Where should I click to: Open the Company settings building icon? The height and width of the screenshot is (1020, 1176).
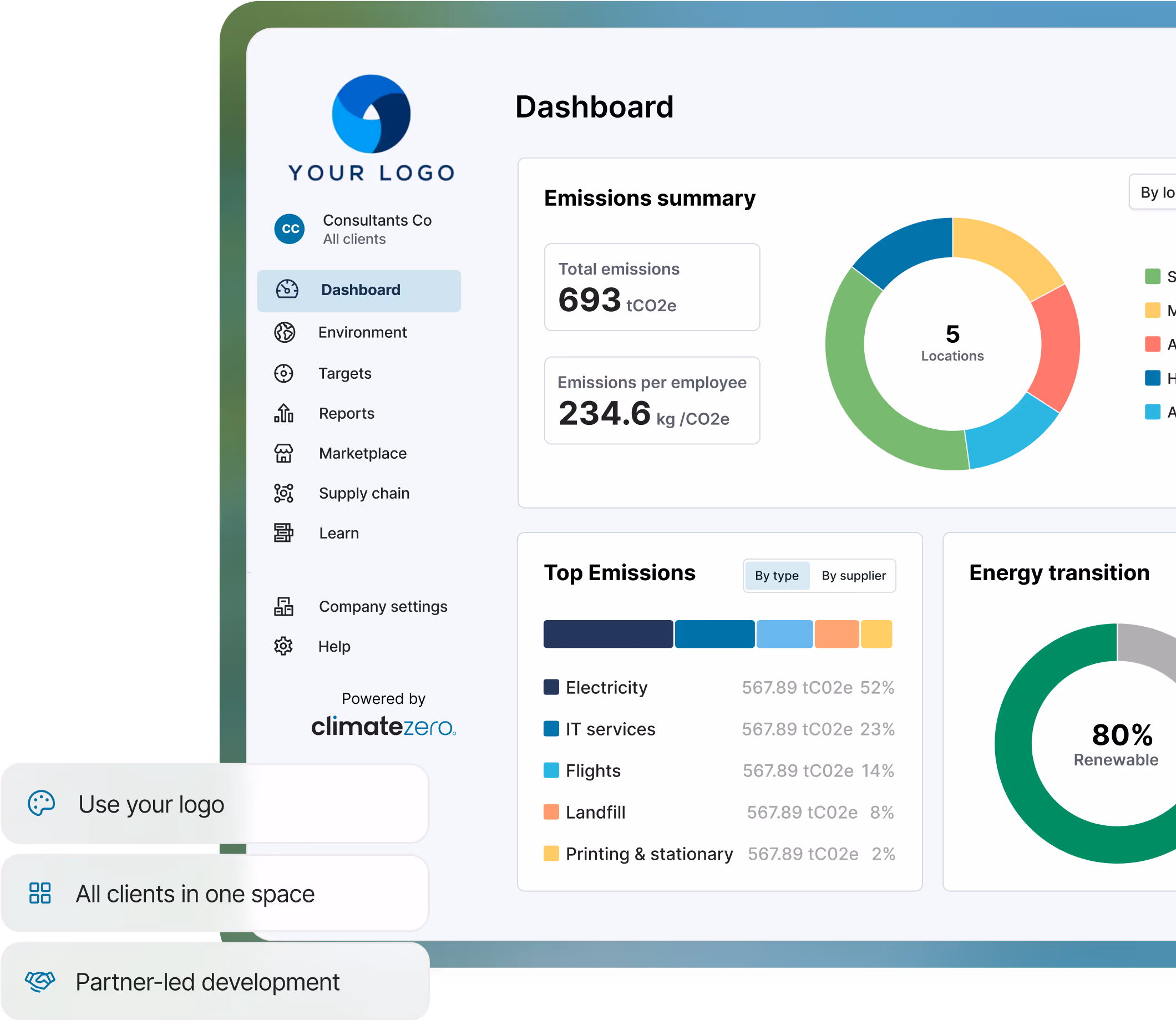pos(283,606)
